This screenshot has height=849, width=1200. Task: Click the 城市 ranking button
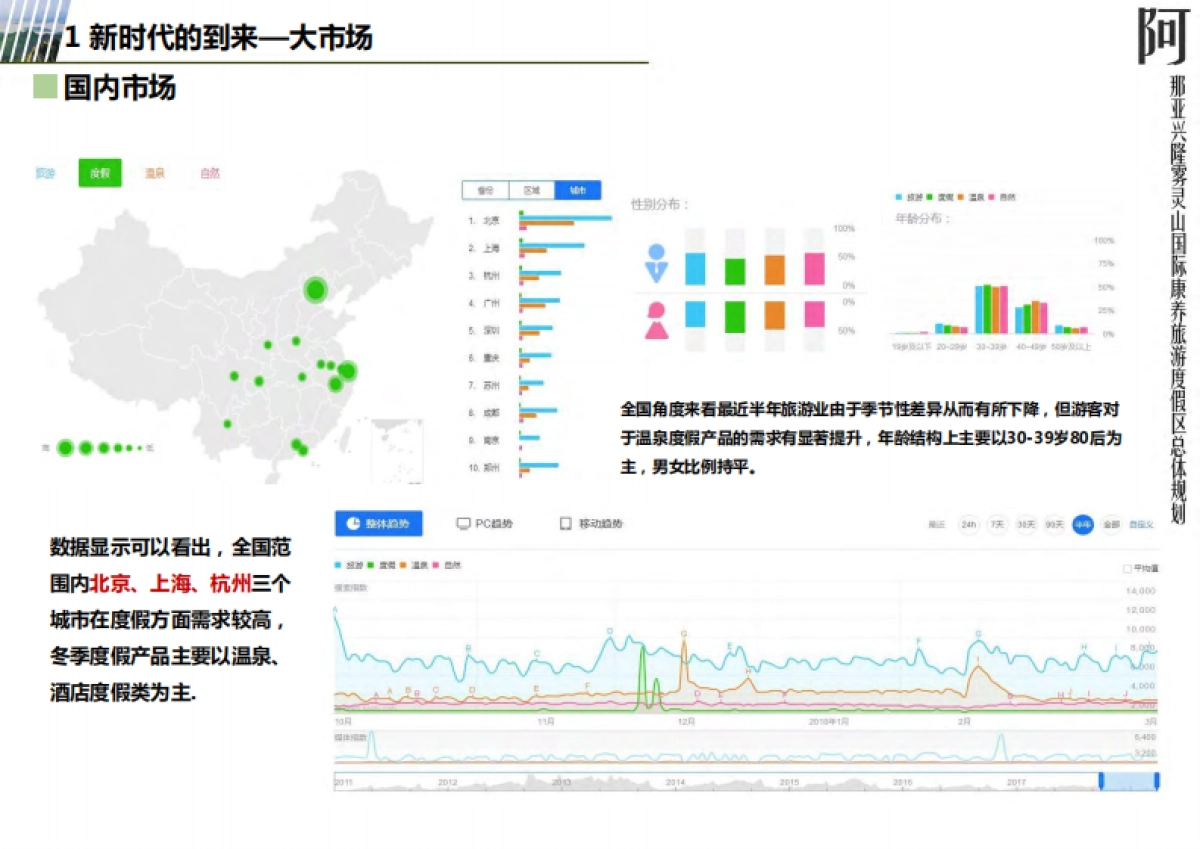point(578,189)
